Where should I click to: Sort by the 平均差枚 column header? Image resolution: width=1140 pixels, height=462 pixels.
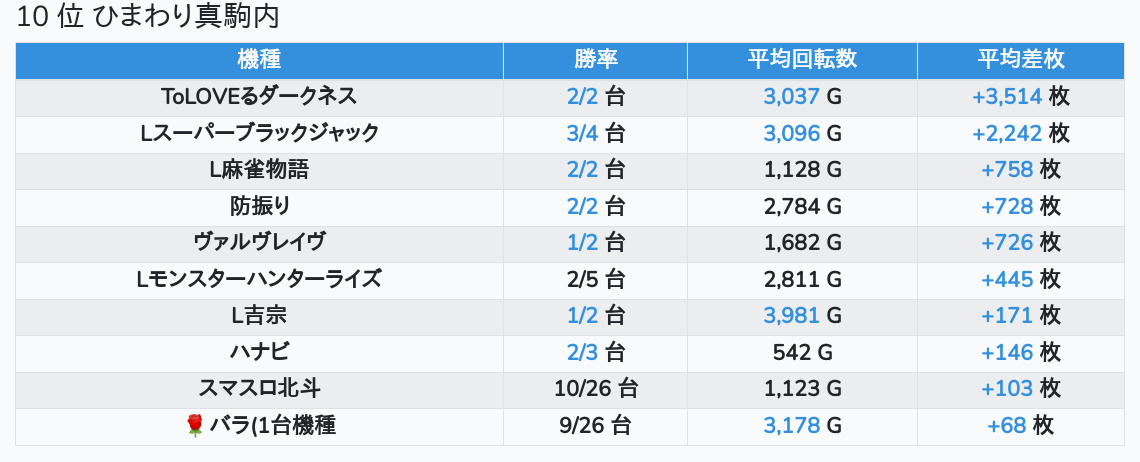(1021, 60)
